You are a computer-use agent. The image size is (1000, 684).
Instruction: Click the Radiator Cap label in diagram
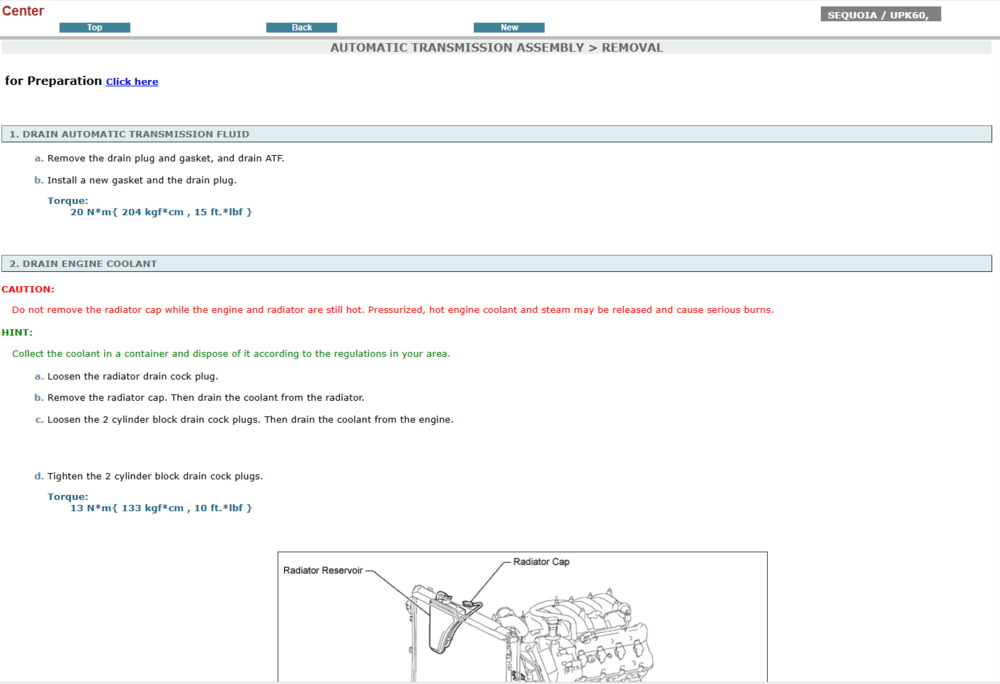click(541, 562)
